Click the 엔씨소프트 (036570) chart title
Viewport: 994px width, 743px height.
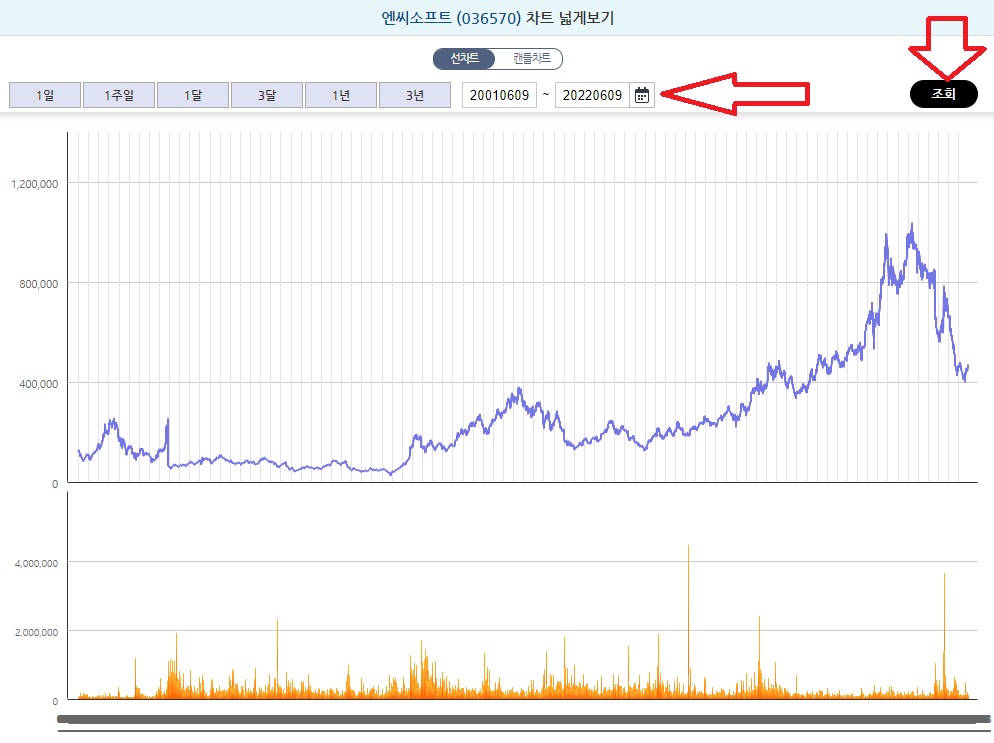pyautogui.click(x=496, y=17)
